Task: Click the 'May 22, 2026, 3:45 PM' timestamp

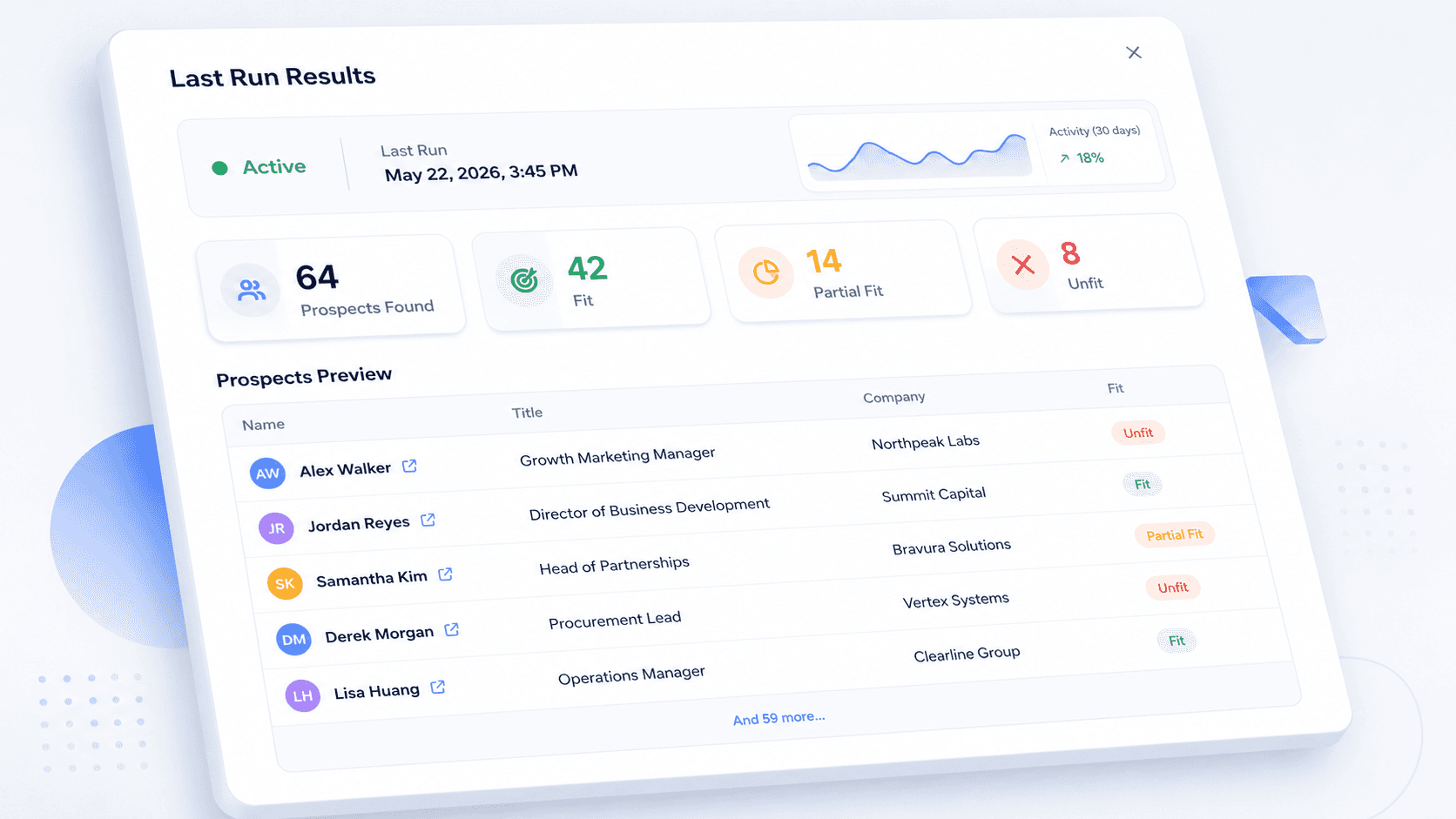Action: point(481,172)
